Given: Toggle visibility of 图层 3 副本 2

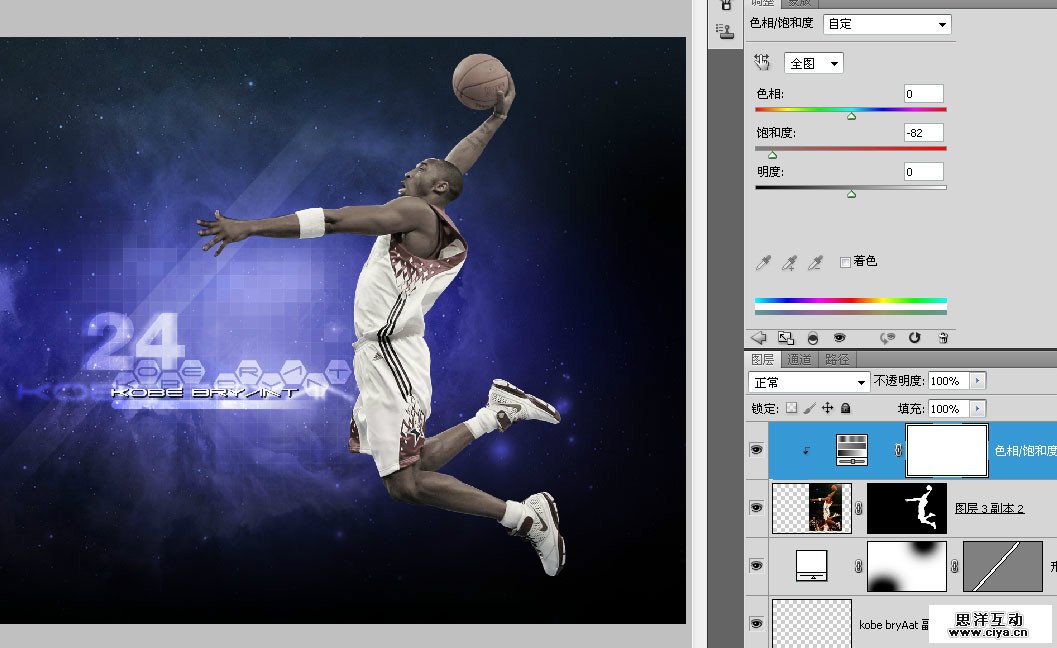Looking at the screenshot, I should (757, 508).
